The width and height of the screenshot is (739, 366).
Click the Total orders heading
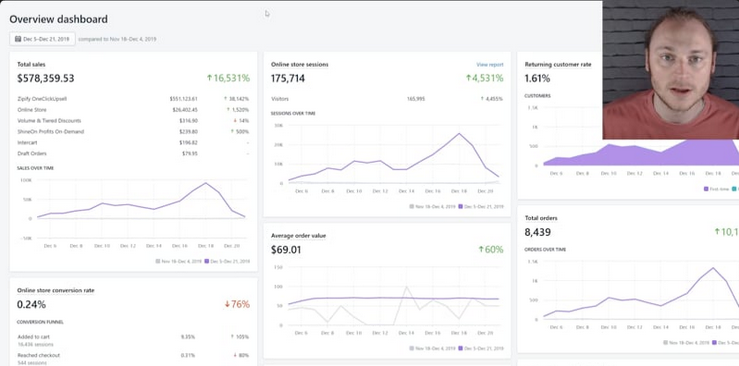click(541, 218)
